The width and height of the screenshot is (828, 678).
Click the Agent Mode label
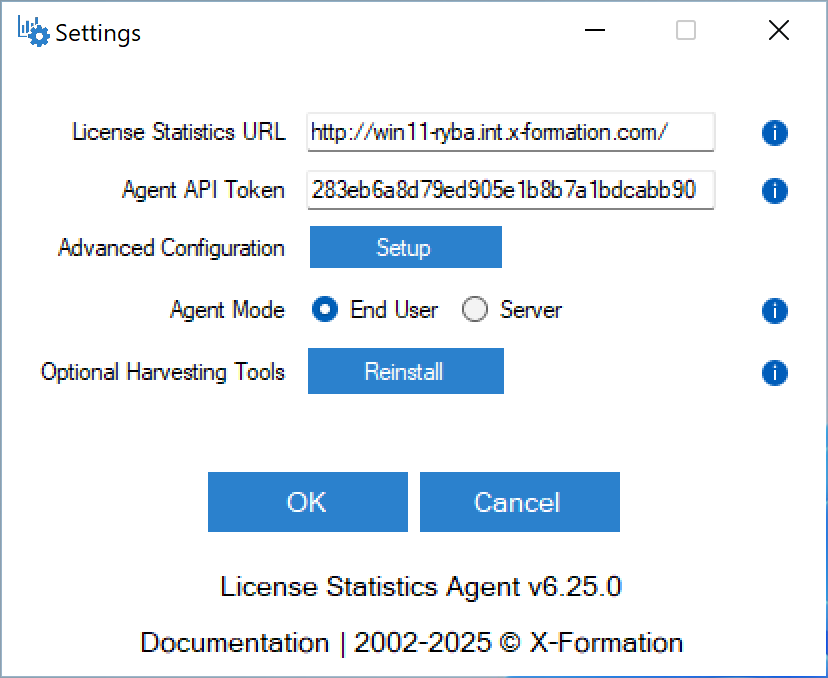[x=228, y=310]
